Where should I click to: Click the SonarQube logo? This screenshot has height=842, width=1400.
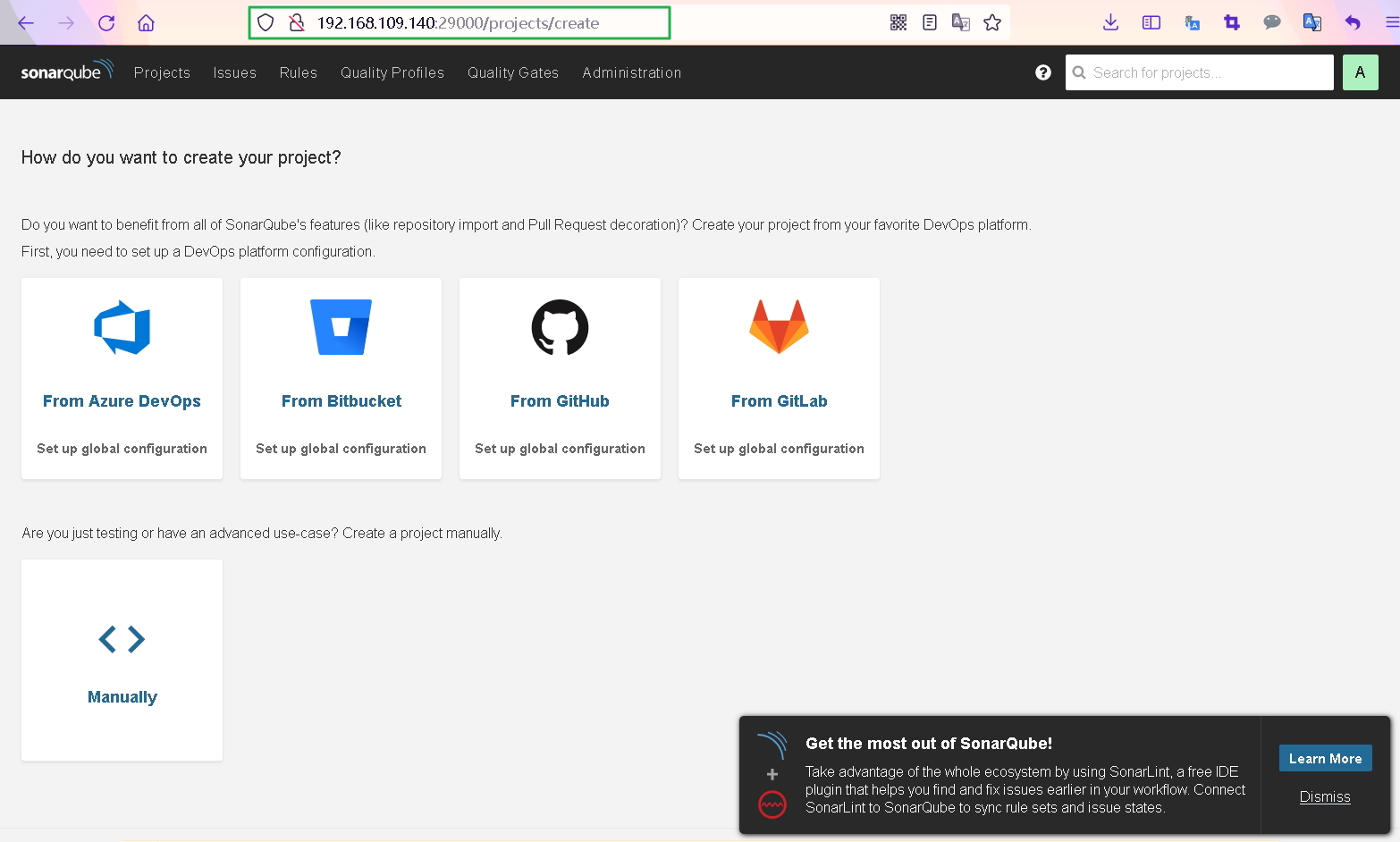pos(67,71)
